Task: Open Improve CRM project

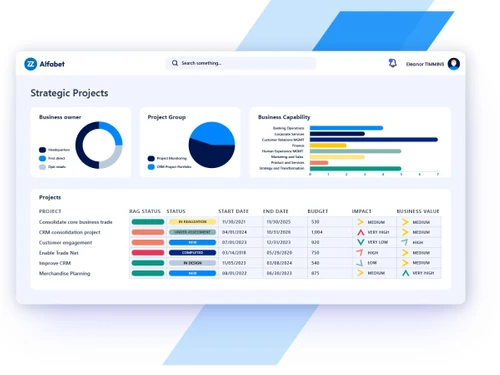Action: click(55, 263)
